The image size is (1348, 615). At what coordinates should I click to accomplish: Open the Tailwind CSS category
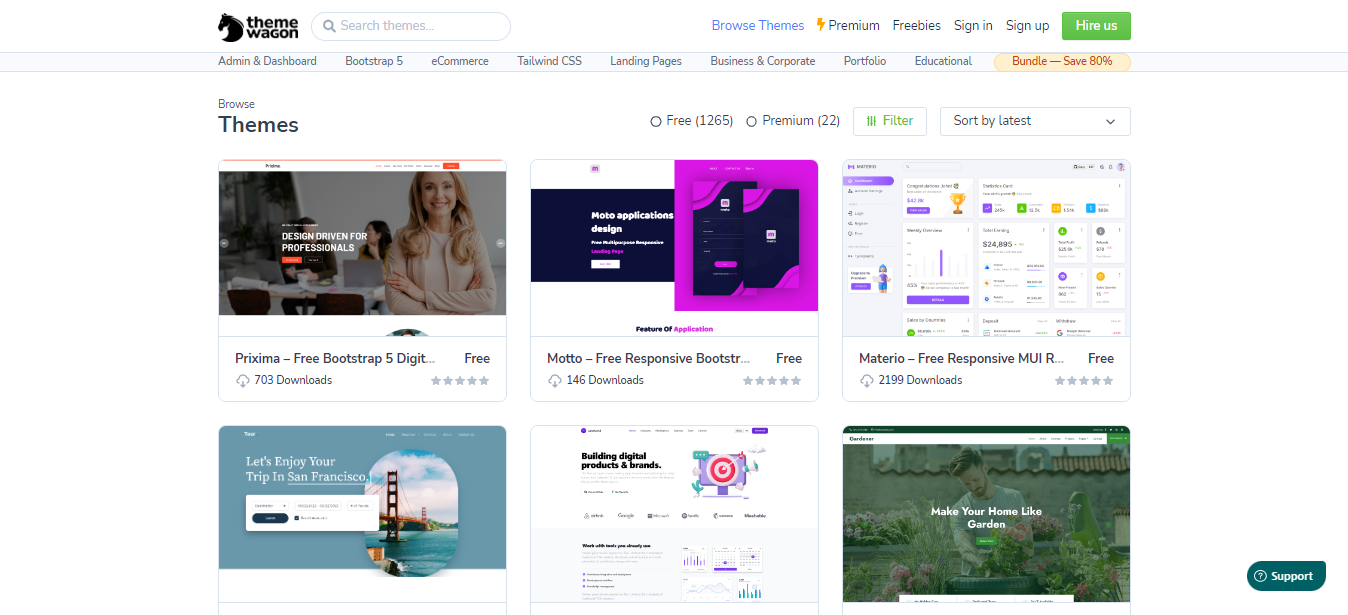point(549,61)
